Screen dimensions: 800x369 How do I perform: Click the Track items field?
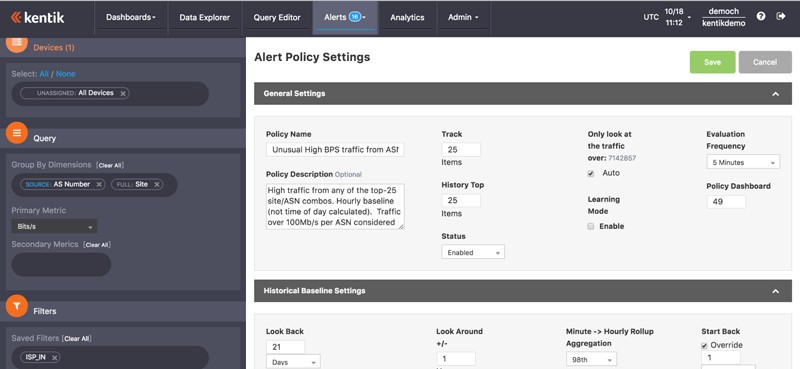461,150
